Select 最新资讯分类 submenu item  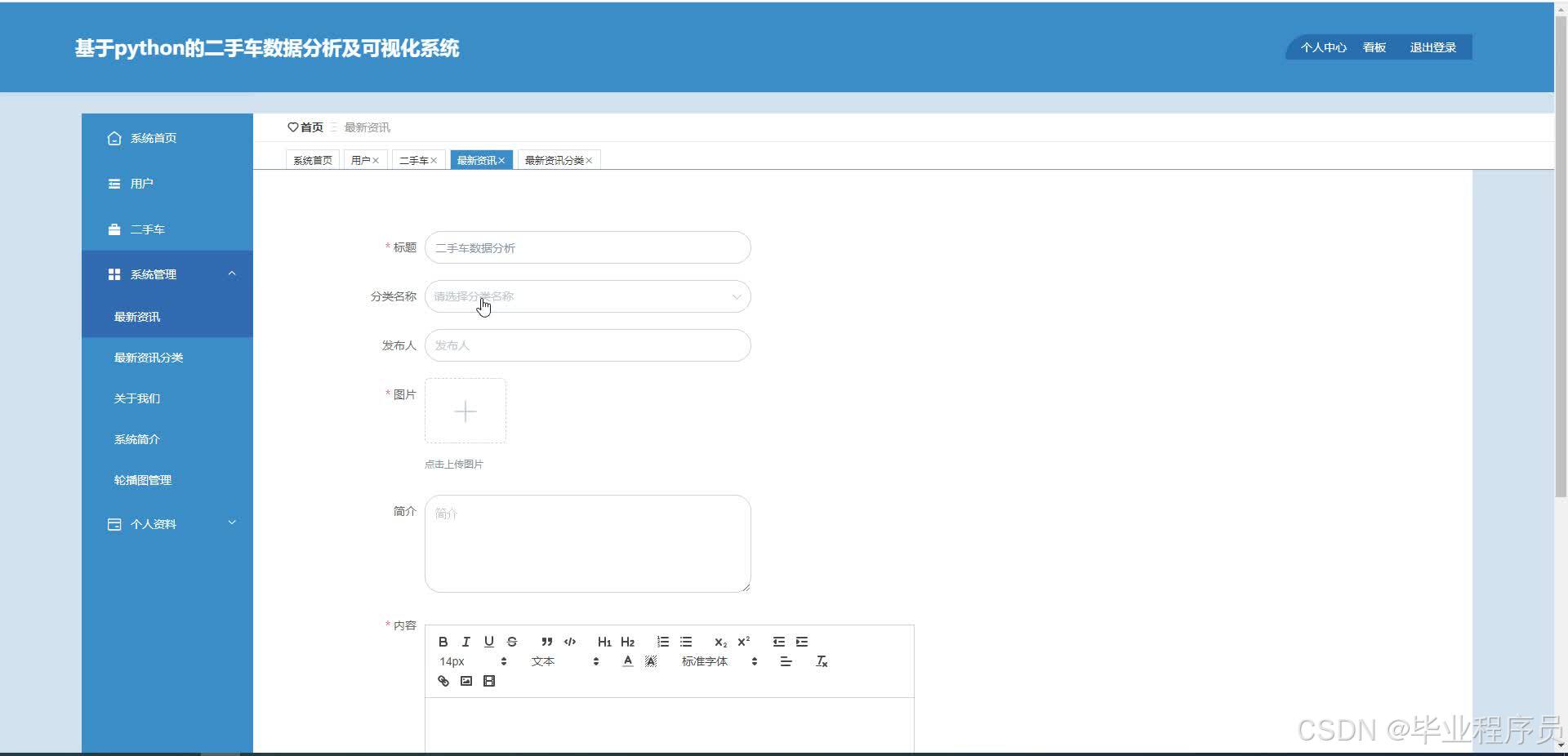pos(167,358)
